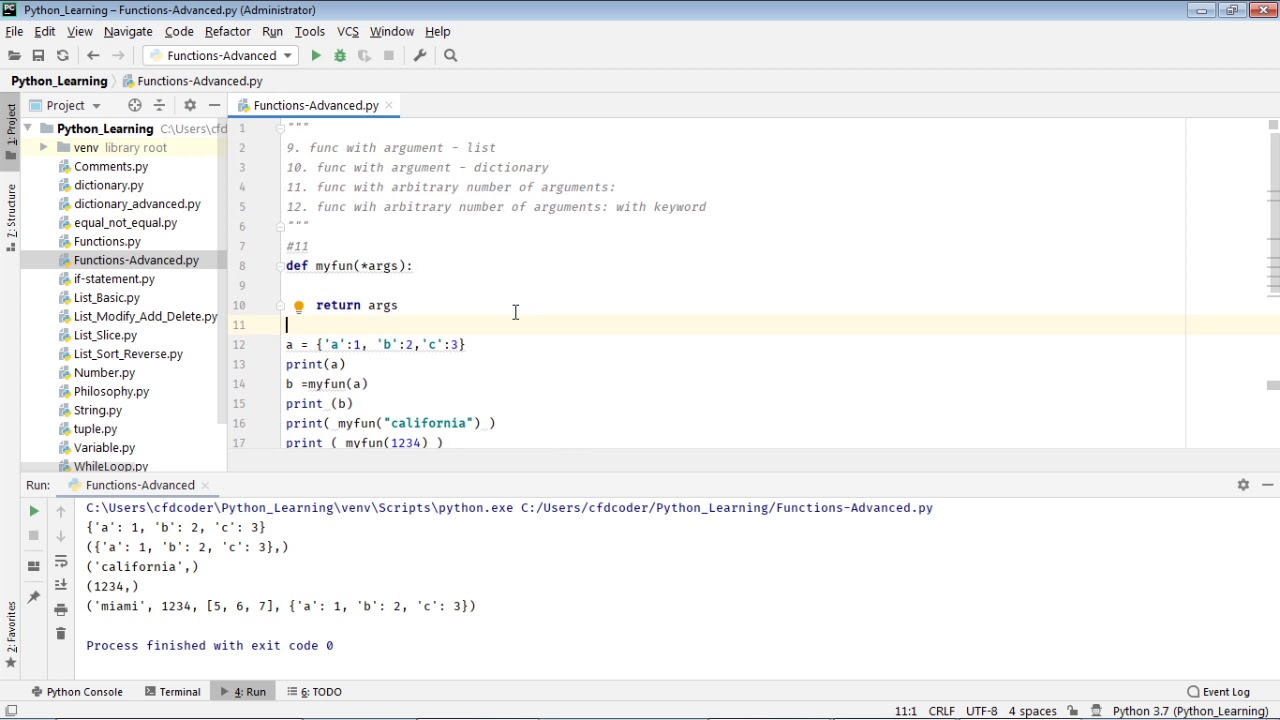Click the Stop square toolbar icon
Image resolution: width=1280 pixels, height=720 pixels.
coord(389,56)
